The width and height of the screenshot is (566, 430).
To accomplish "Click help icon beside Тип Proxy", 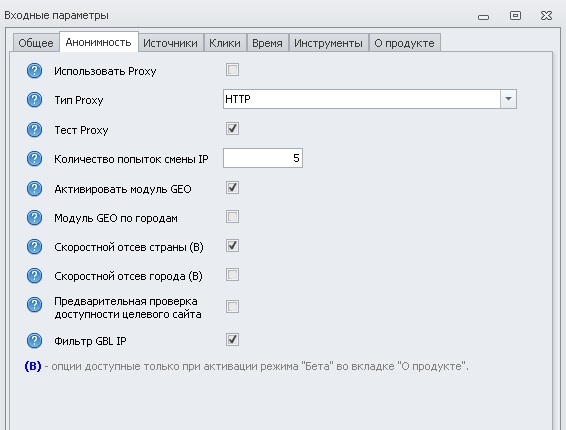I will click(x=34, y=100).
